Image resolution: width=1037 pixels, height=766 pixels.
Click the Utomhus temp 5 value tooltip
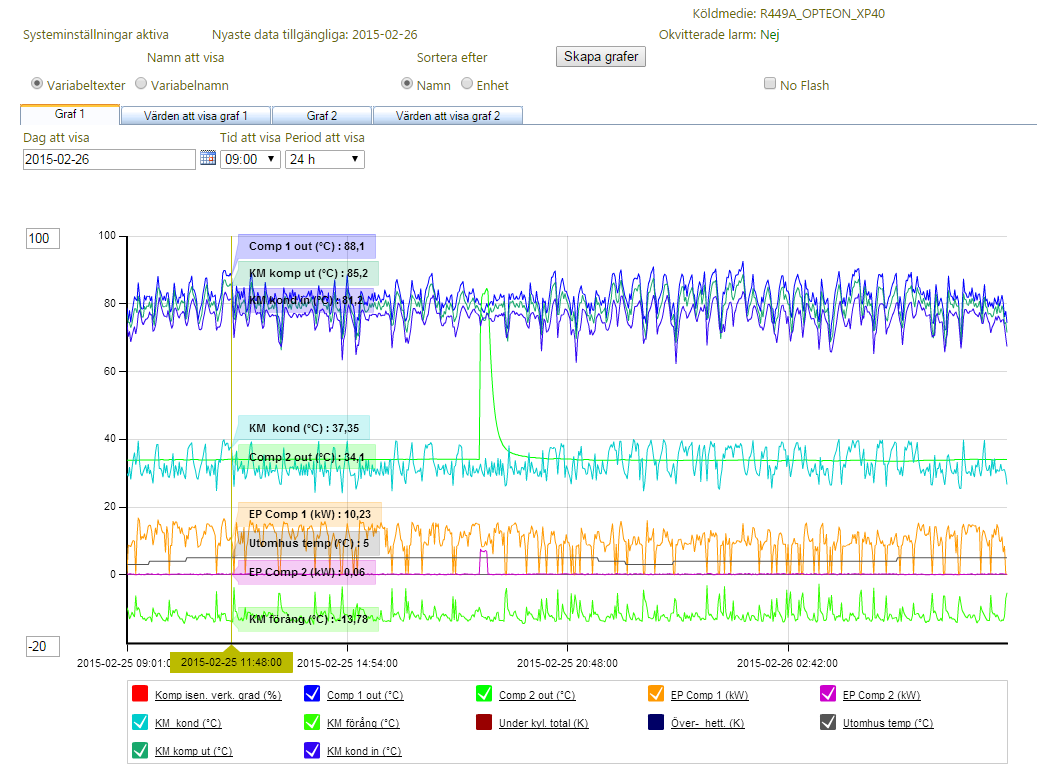[x=308, y=543]
